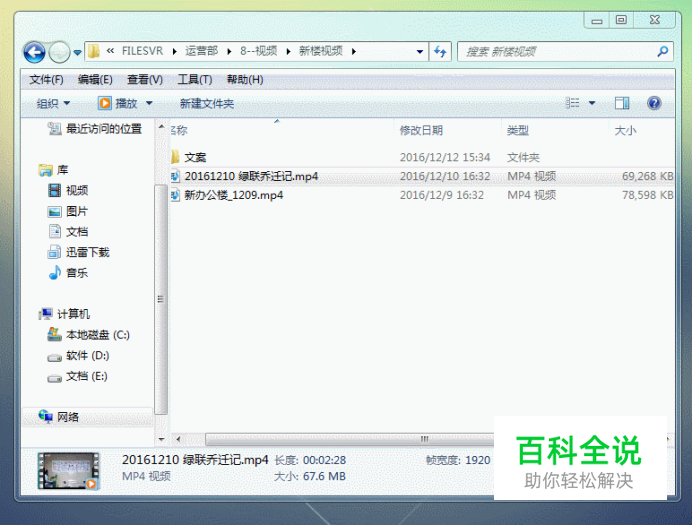Expand the arrow after 运营部 in path
Viewport: 692px width, 525px height.
click(x=229, y=52)
